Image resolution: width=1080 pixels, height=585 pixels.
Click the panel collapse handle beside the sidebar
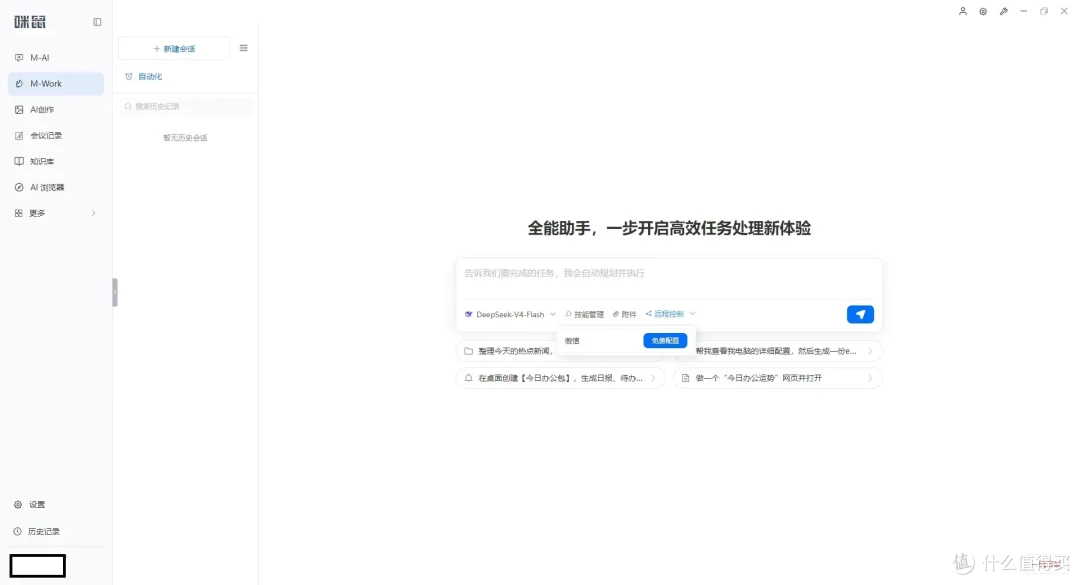115,292
